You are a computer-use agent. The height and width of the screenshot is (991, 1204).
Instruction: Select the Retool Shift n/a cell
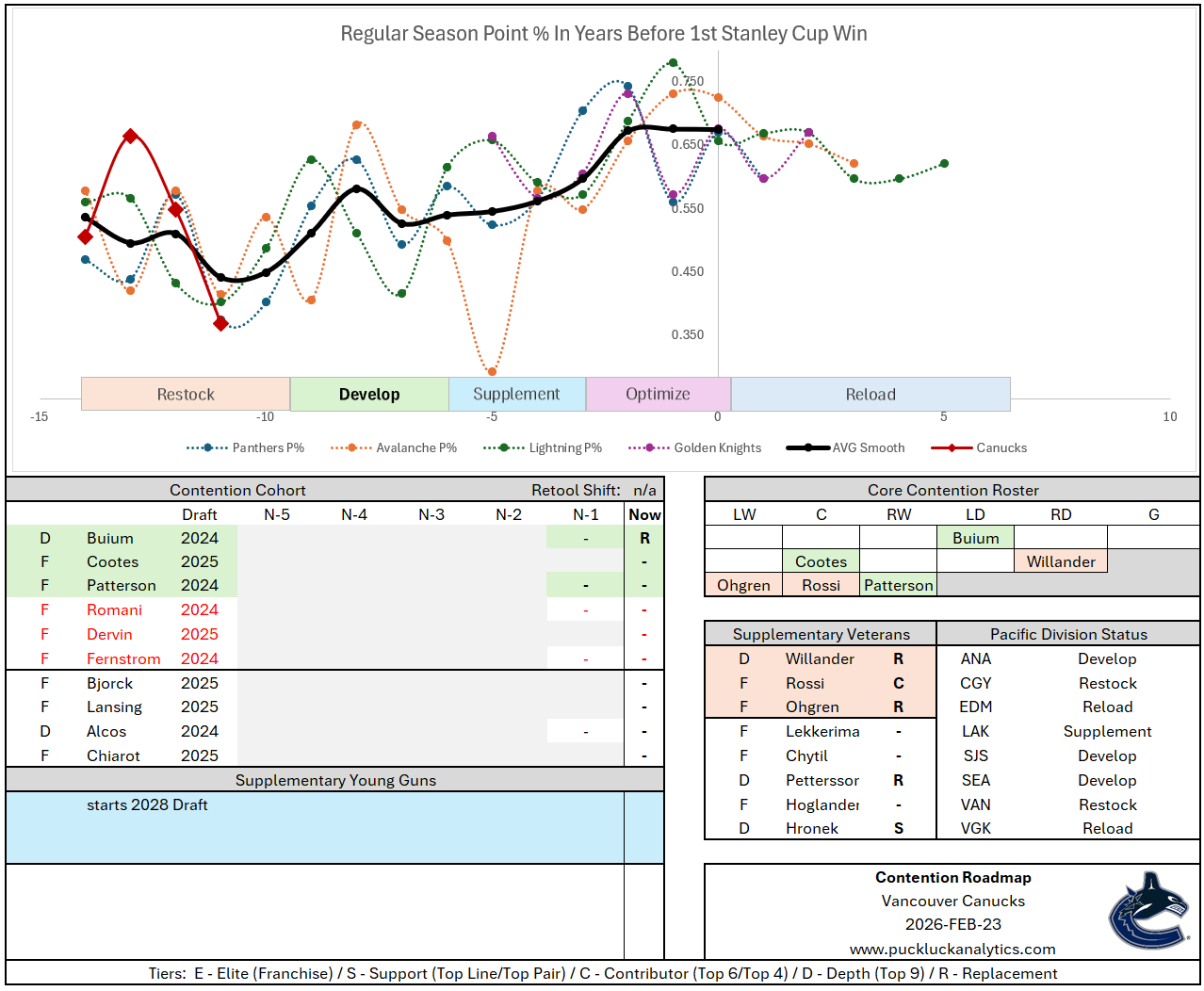point(644,490)
